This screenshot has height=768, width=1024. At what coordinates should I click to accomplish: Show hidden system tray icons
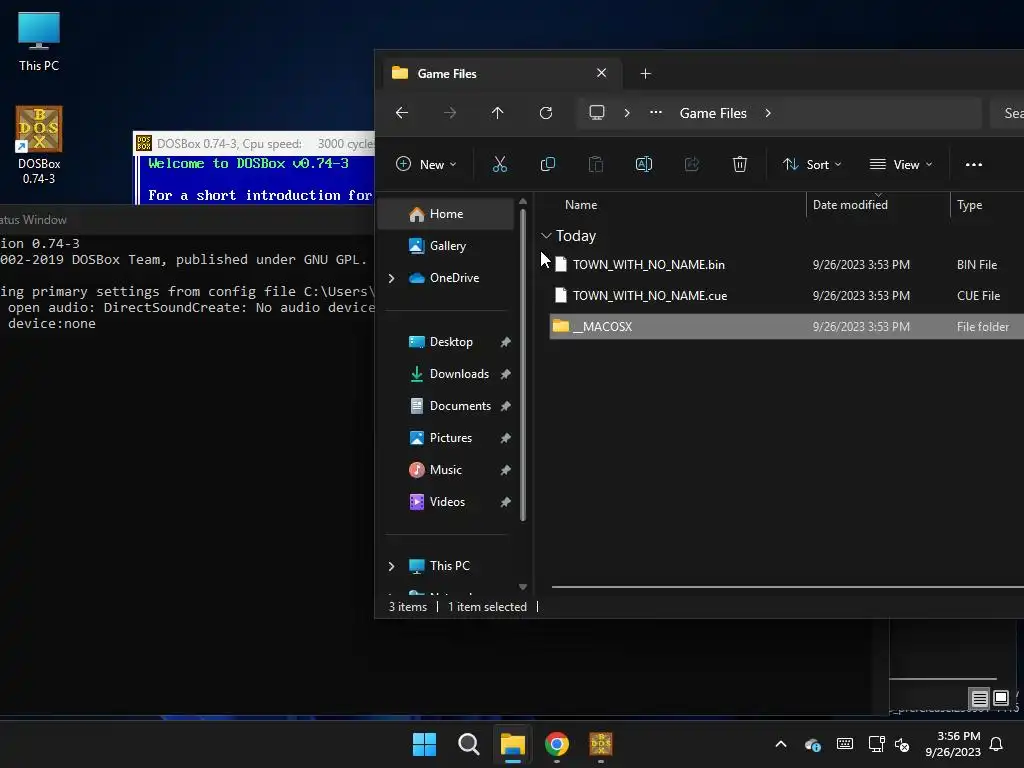click(781, 744)
